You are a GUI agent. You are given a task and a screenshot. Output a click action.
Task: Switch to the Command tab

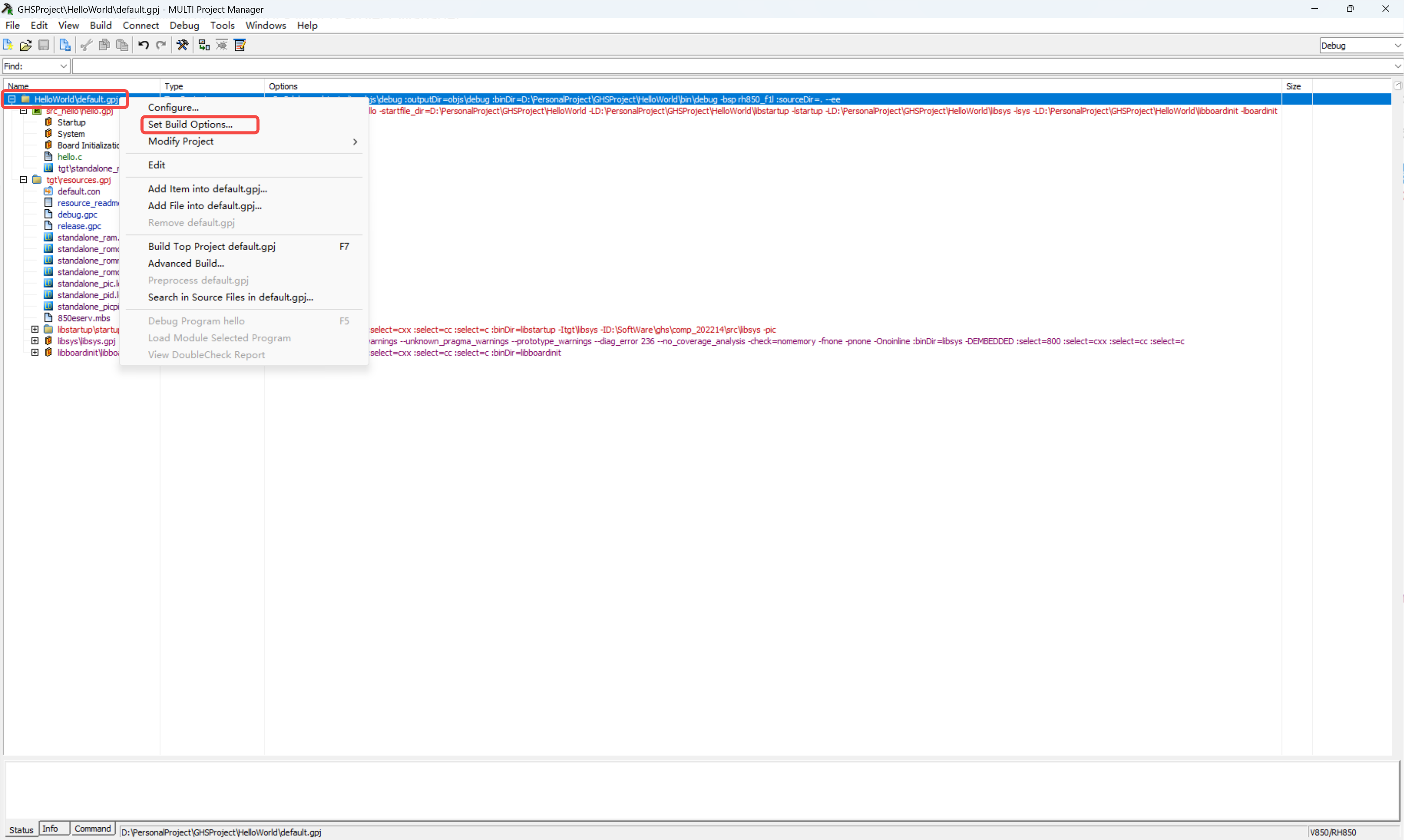92,829
